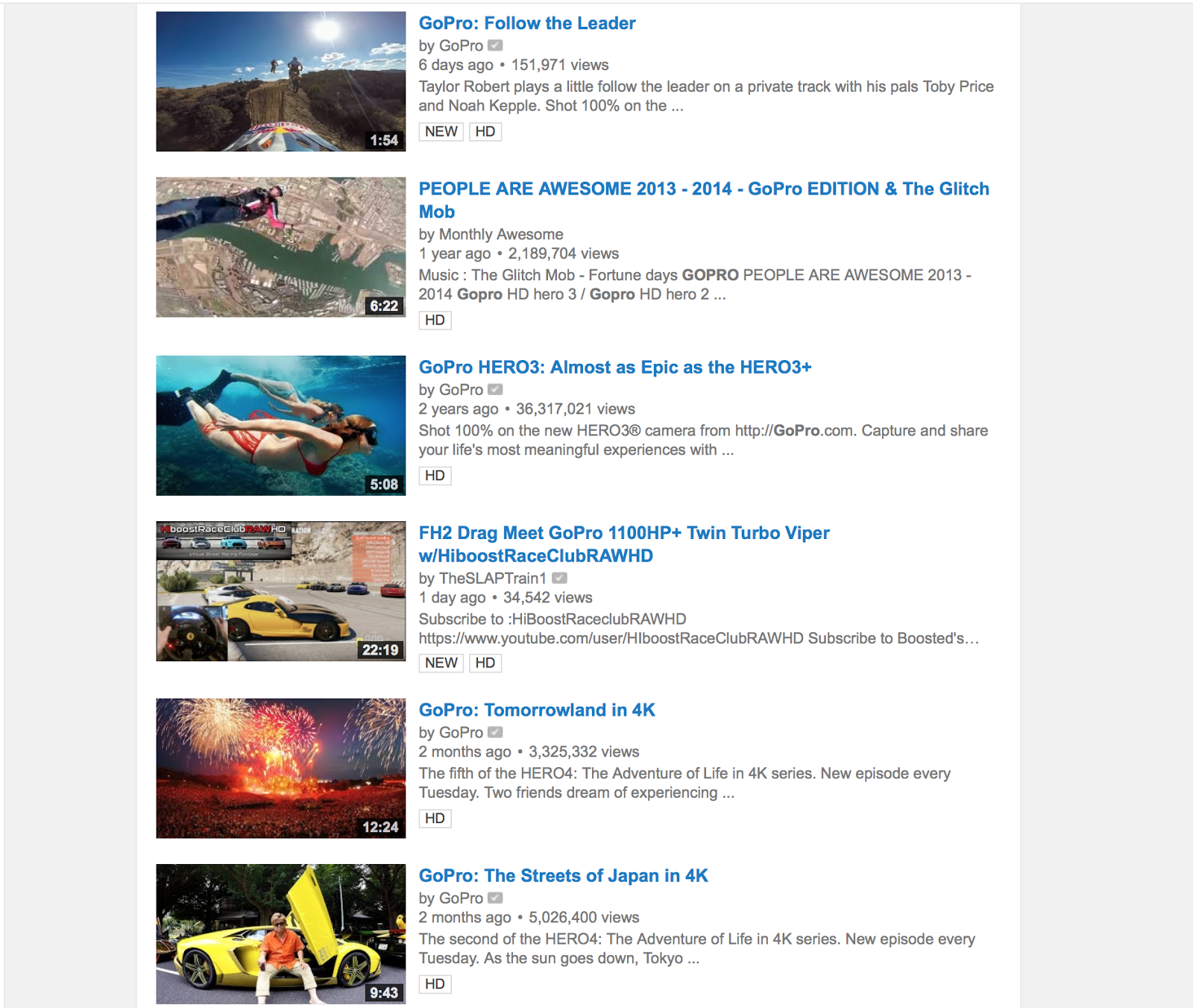The image size is (1193, 1008).
Task: Click verified badge beside TheSLAPTrain1
Action: tap(560, 578)
